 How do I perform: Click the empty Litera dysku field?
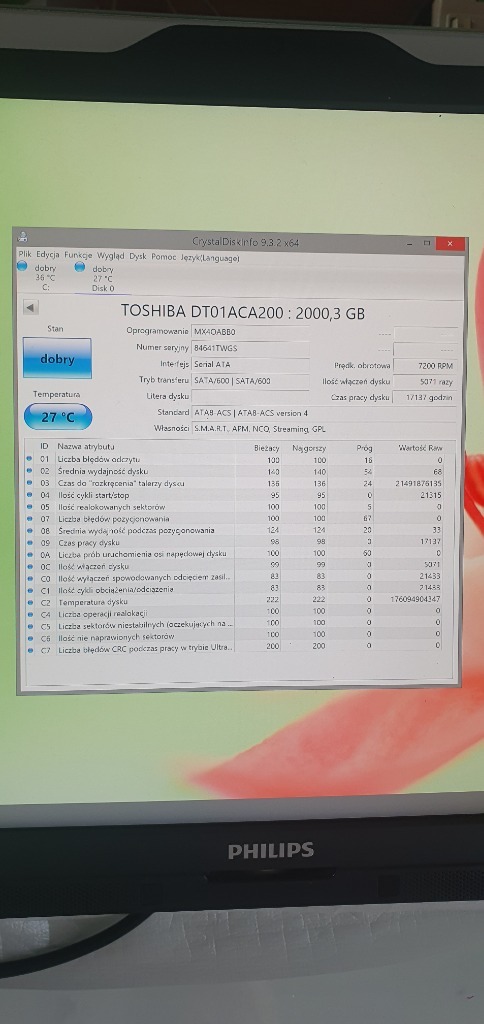click(250, 396)
